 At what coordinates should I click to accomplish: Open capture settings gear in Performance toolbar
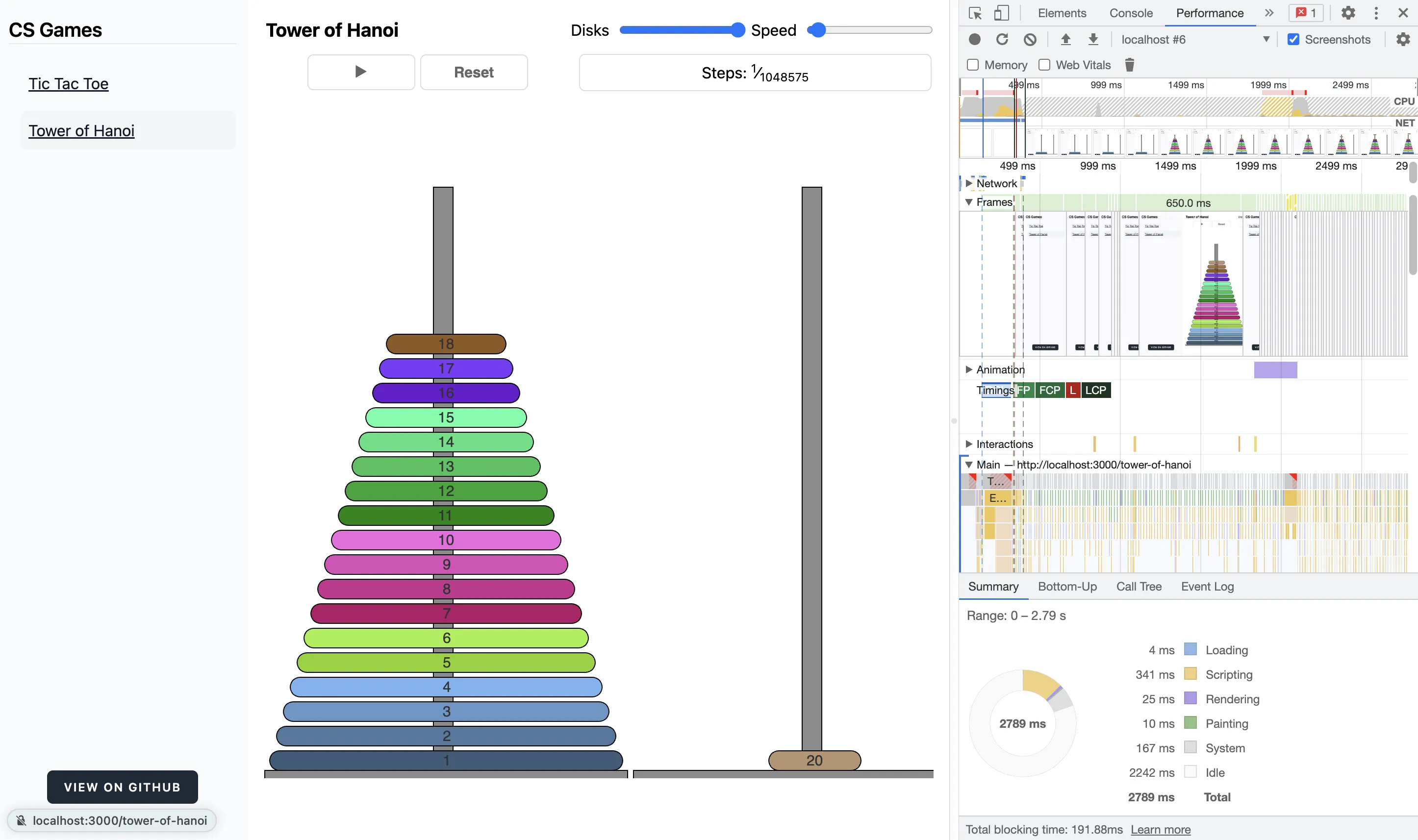pyautogui.click(x=1403, y=40)
